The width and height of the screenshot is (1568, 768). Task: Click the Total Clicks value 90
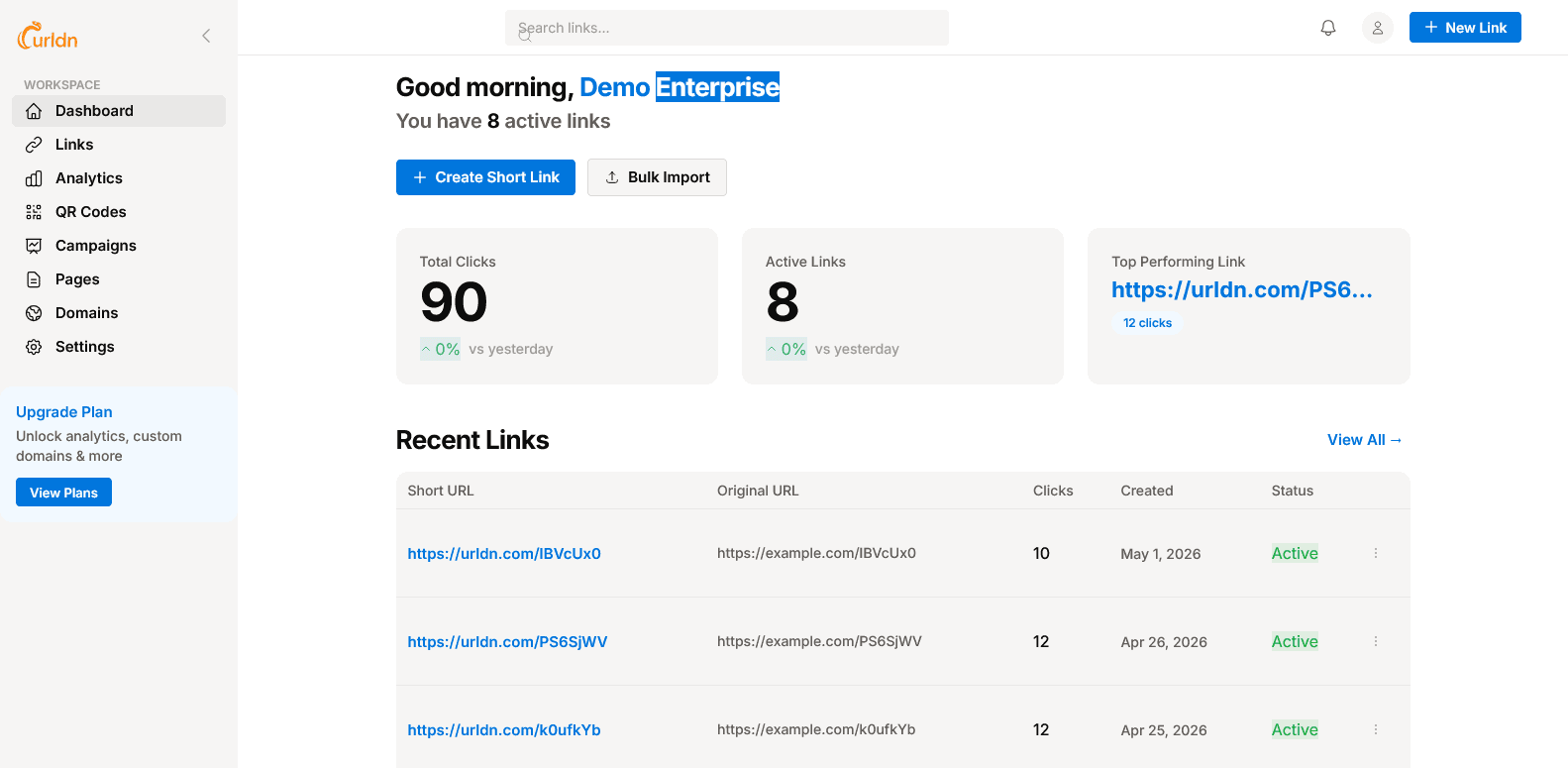tap(454, 302)
